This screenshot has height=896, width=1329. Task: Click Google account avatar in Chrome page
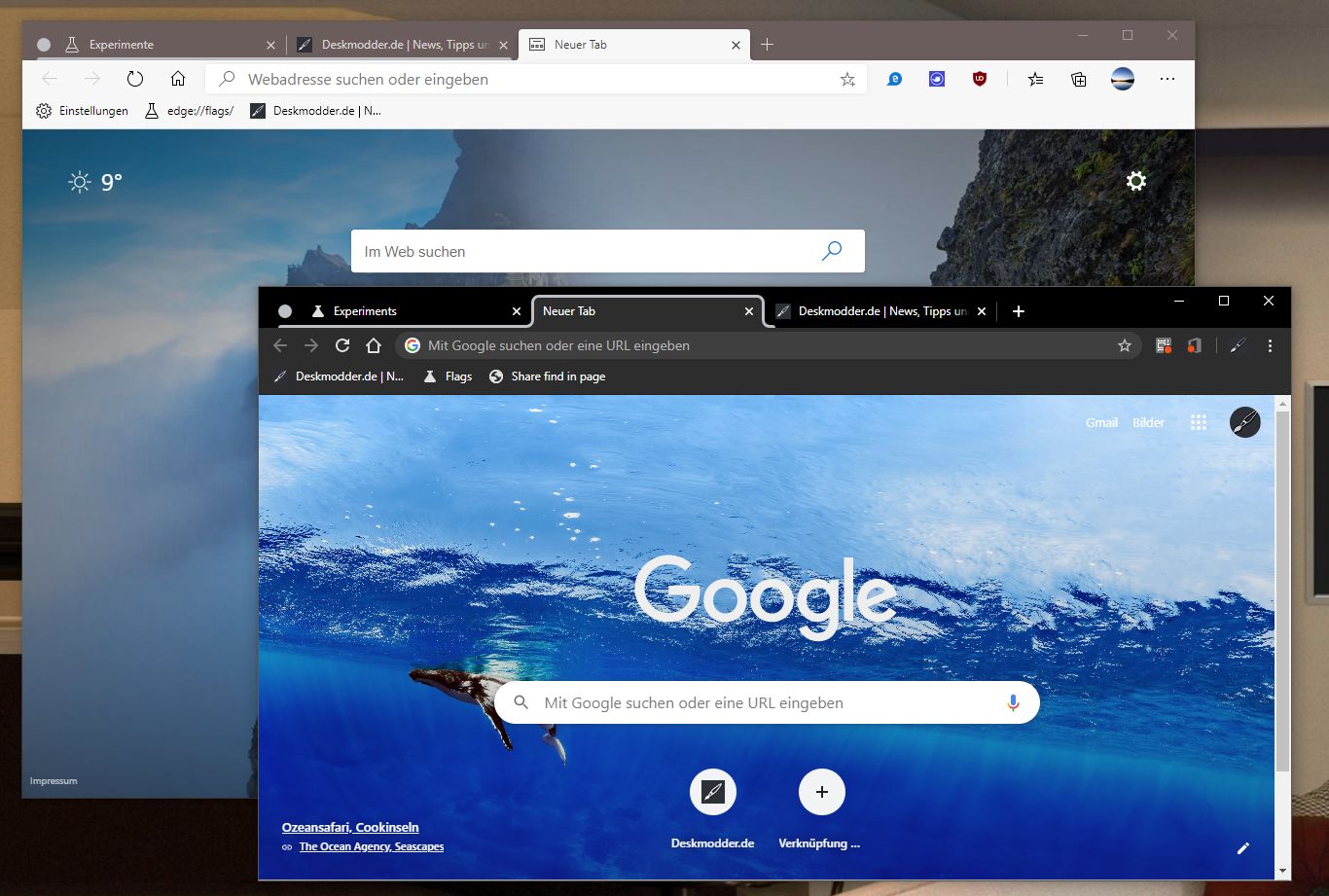1245,422
